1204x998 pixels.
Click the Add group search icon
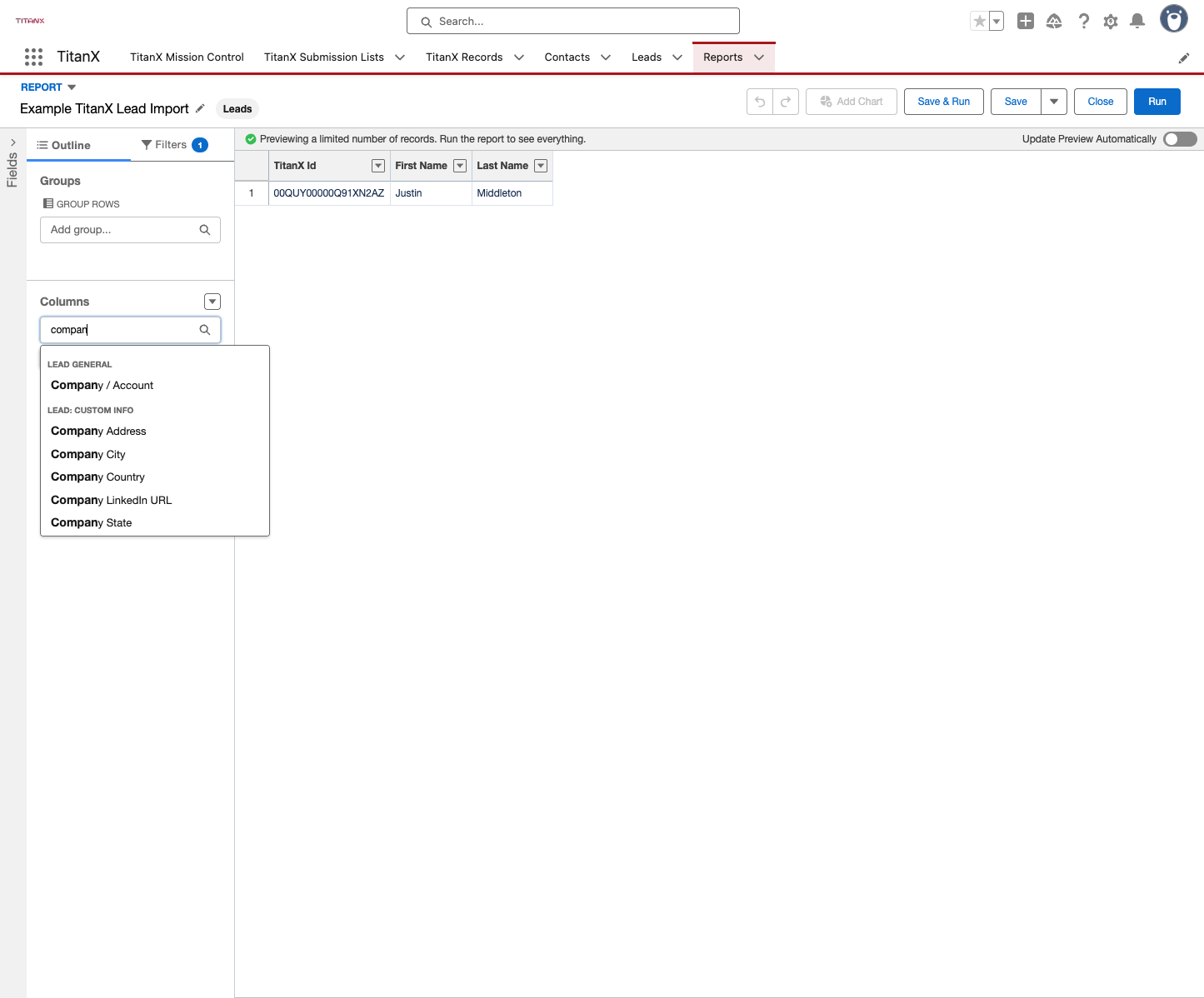[x=205, y=230]
